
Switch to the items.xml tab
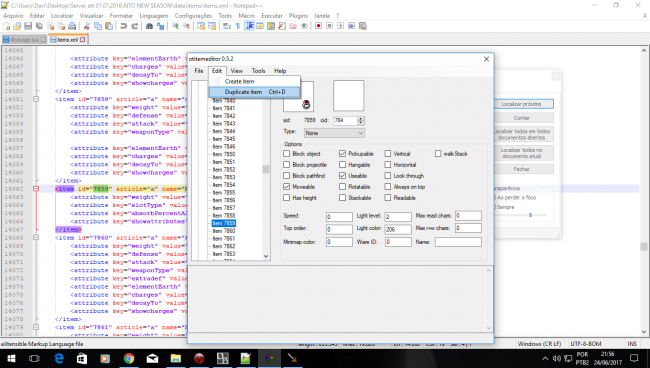point(68,40)
